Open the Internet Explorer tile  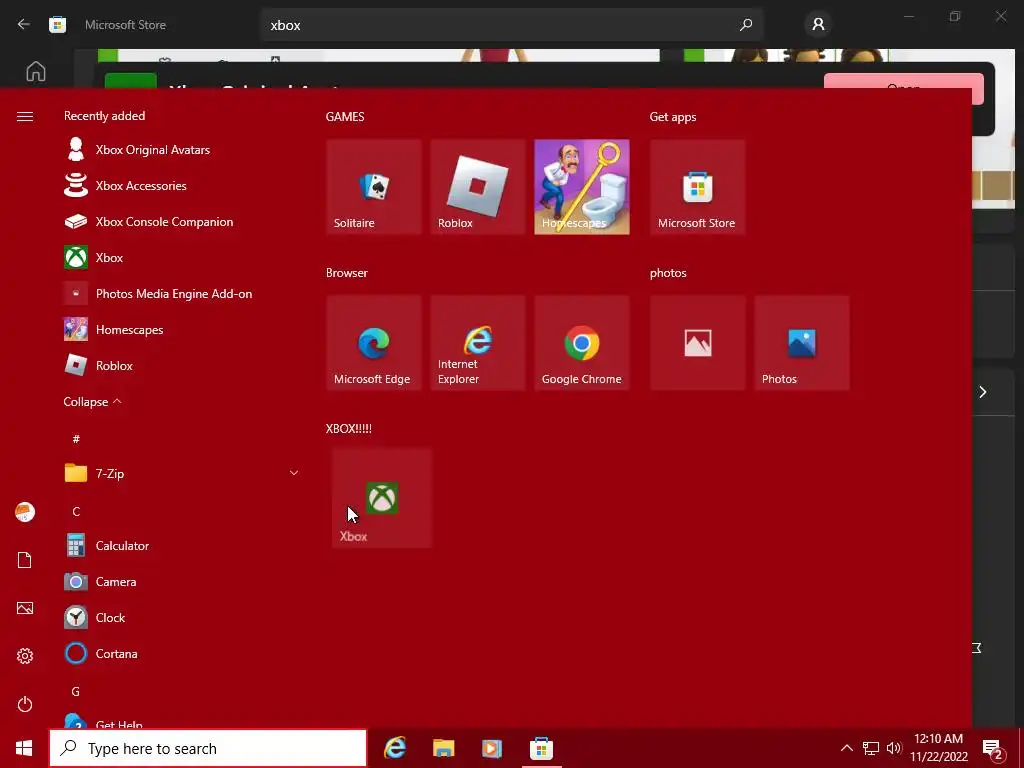point(478,343)
